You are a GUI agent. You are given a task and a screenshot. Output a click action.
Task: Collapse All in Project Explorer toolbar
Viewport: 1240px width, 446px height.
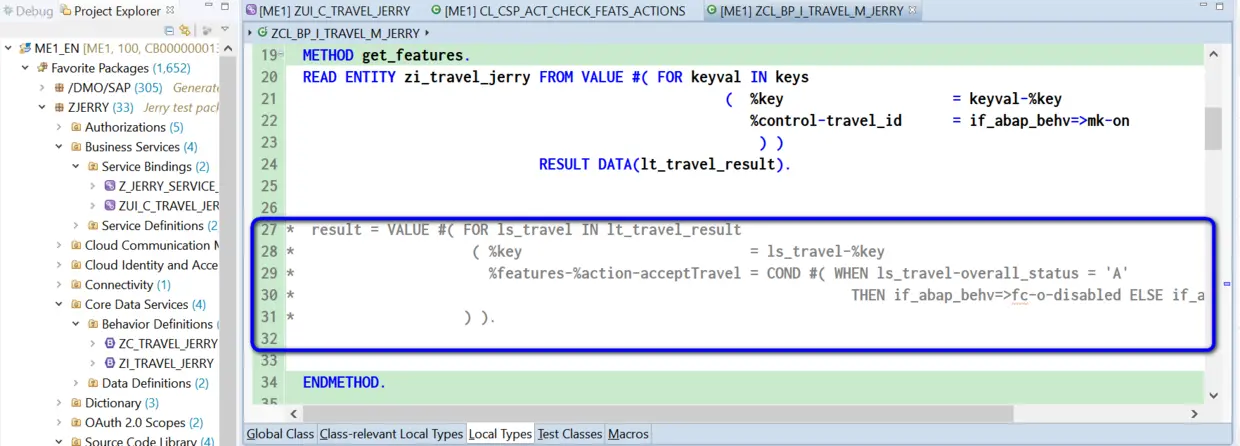pyautogui.click(x=168, y=30)
